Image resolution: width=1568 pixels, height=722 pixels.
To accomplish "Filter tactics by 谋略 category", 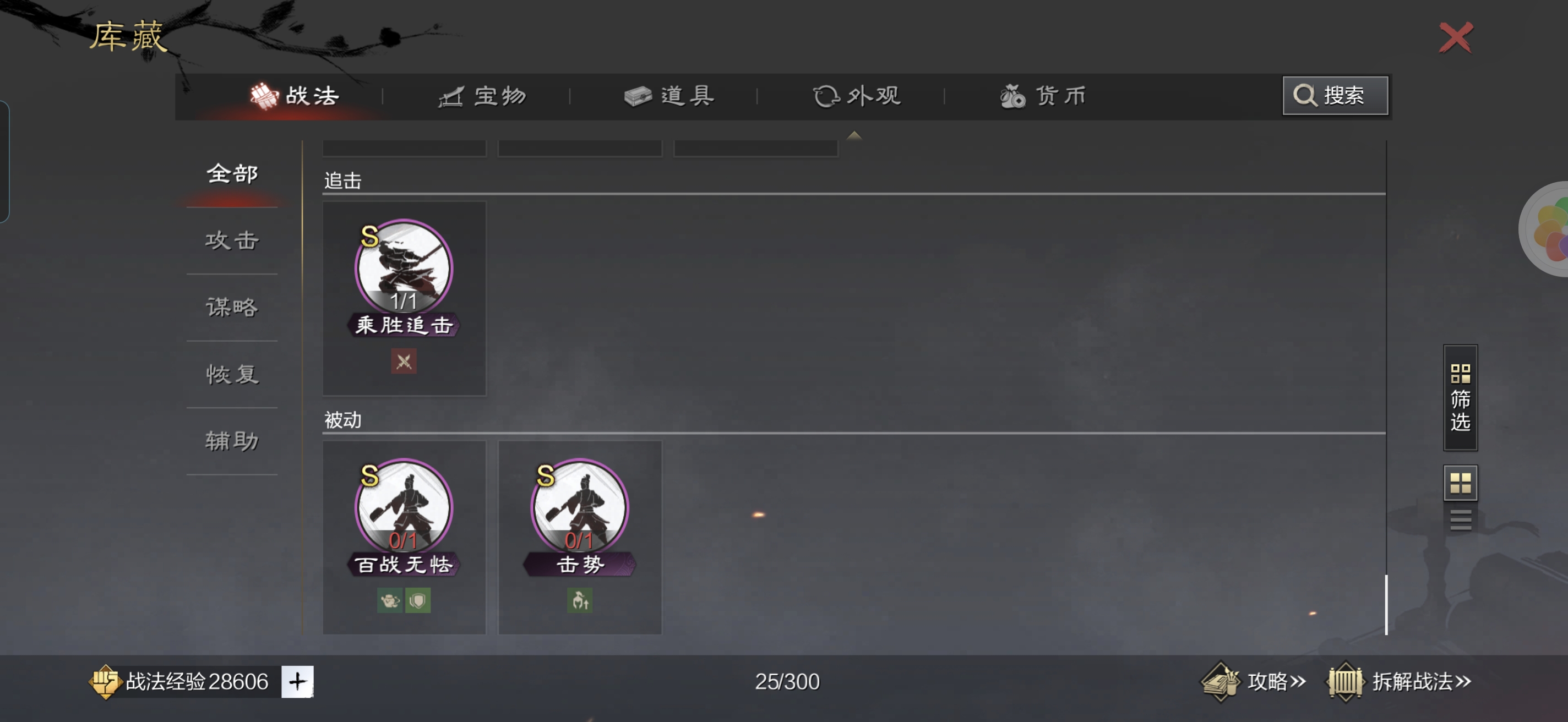I will pyautogui.click(x=232, y=307).
